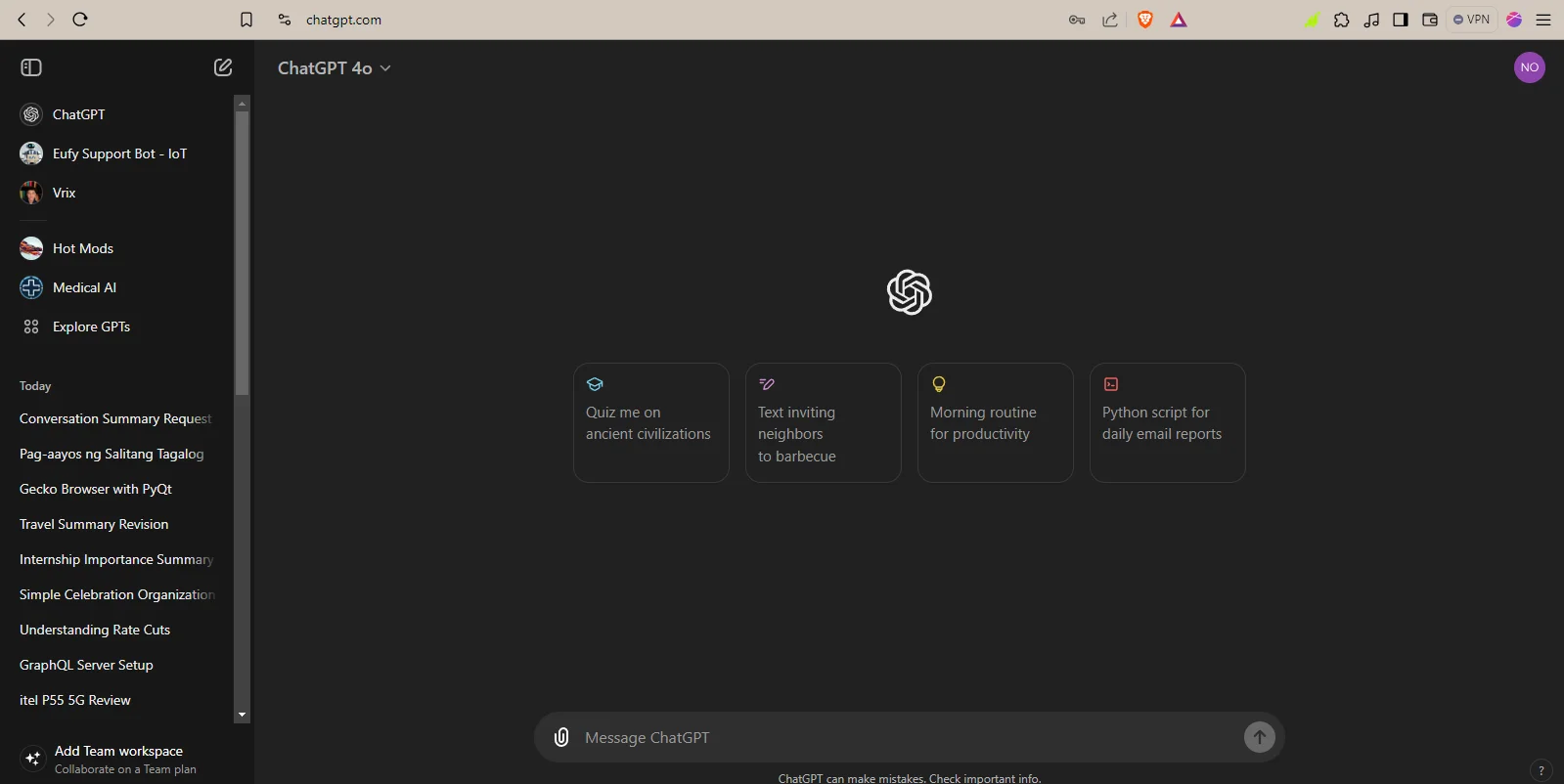
Task: Collapse the ChatGPT sidebar
Action: click(x=31, y=67)
